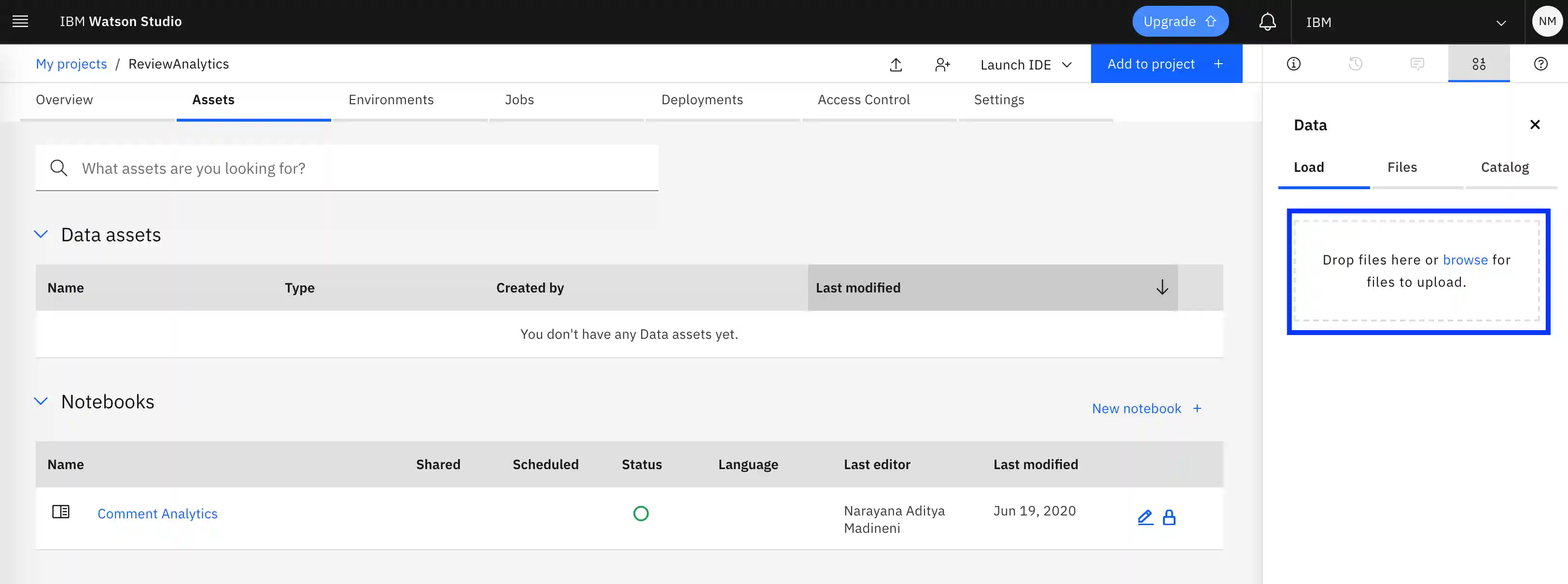This screenshot has height=584, width=1568.
Task: Click the add collaborators icon
Action: pyautogui.click(x=942, y=65)
